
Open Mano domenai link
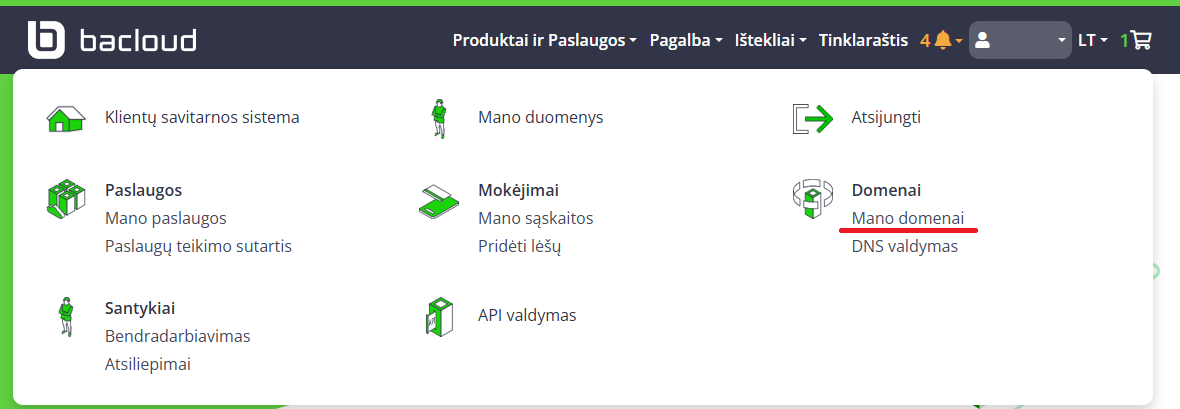tap(907, 218)
